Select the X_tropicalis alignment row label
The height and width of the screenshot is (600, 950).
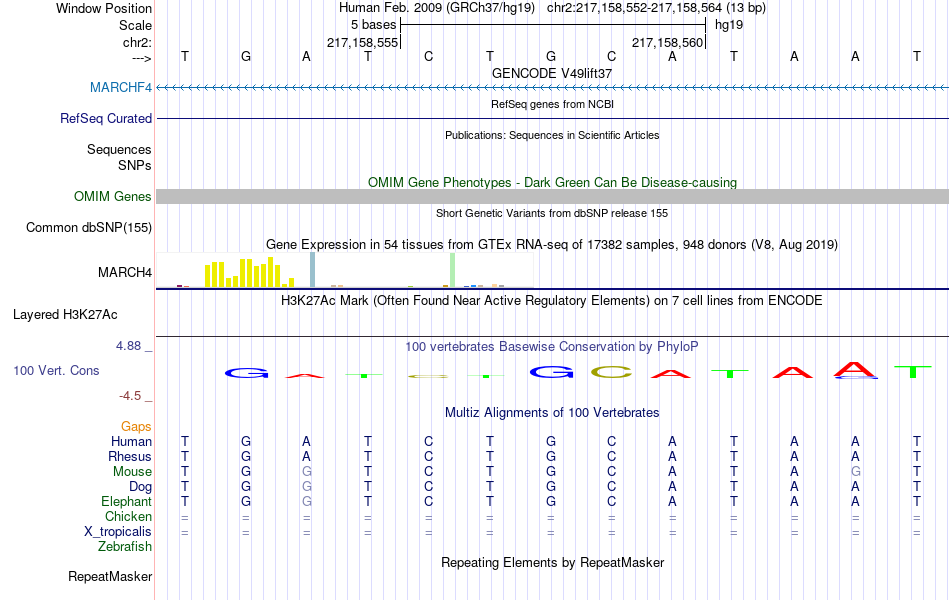coord(118,532)
